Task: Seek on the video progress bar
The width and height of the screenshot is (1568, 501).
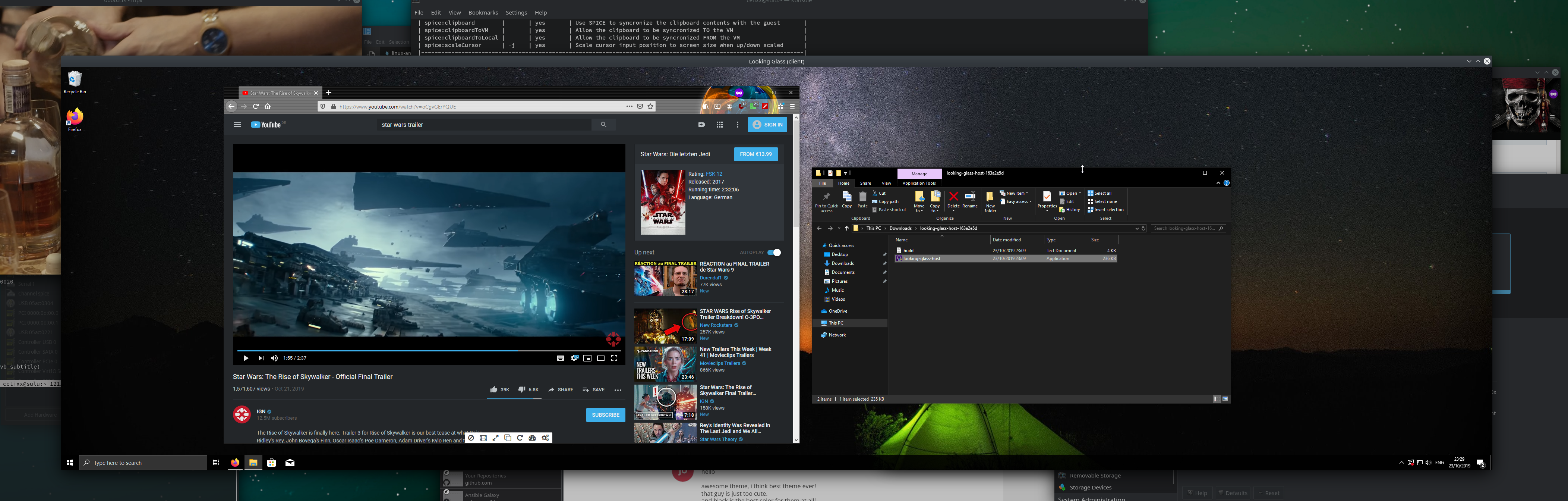Action: pos(429,350)
